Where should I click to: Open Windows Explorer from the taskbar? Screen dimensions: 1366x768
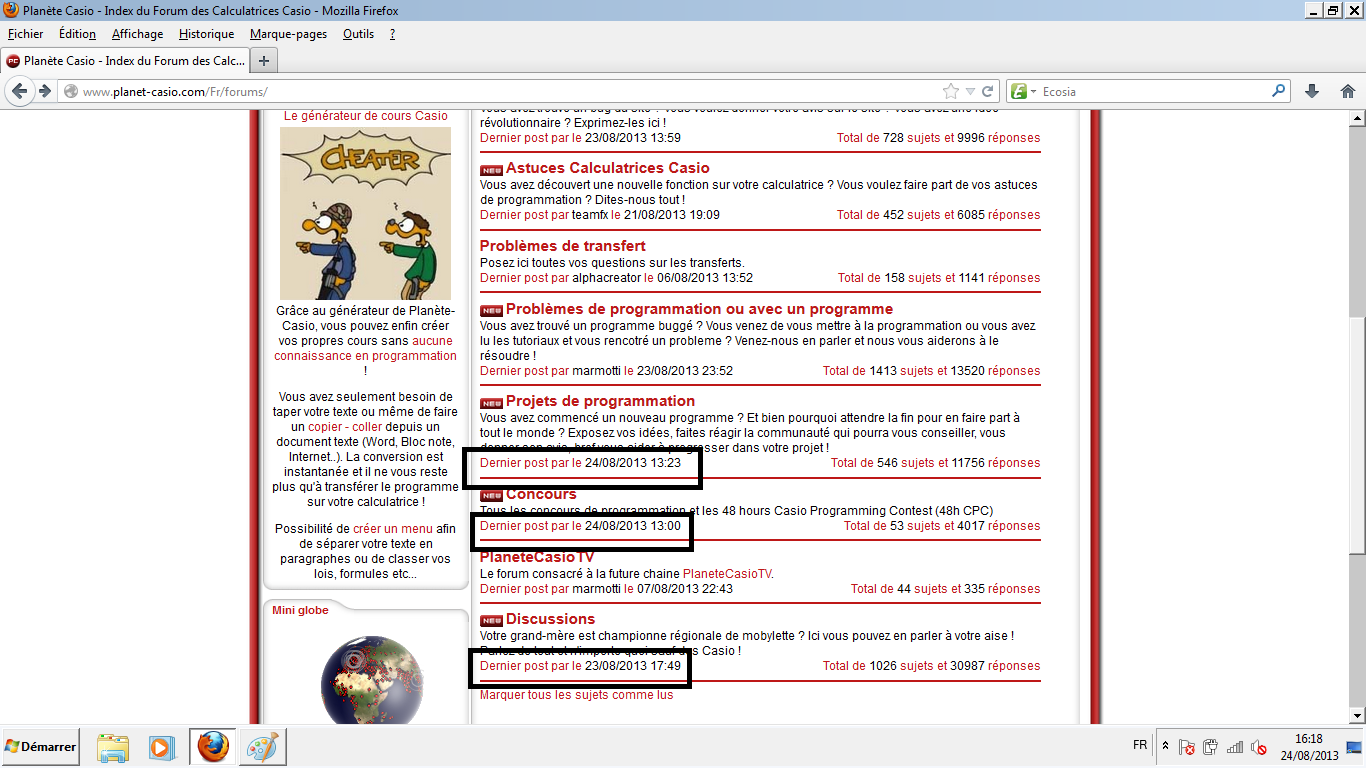point(113,747)
